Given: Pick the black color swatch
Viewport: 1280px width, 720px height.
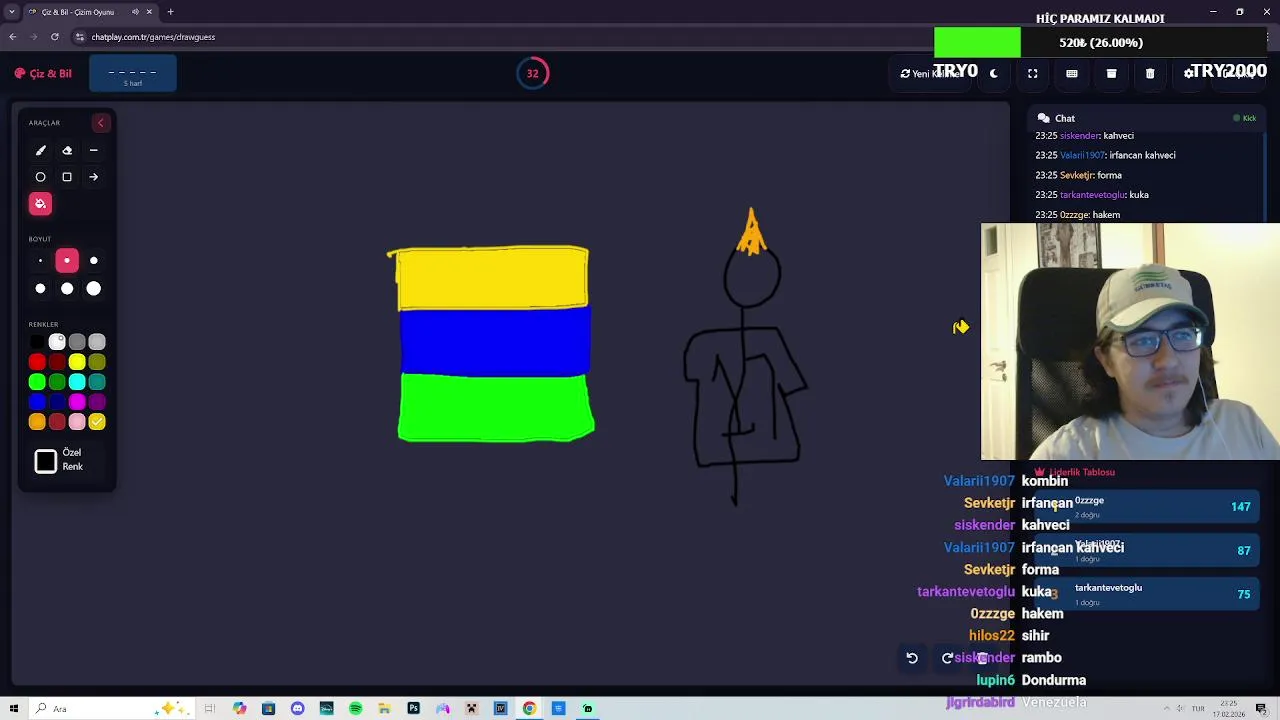Looking at the screenshot, I should click(x=37, y=342).
